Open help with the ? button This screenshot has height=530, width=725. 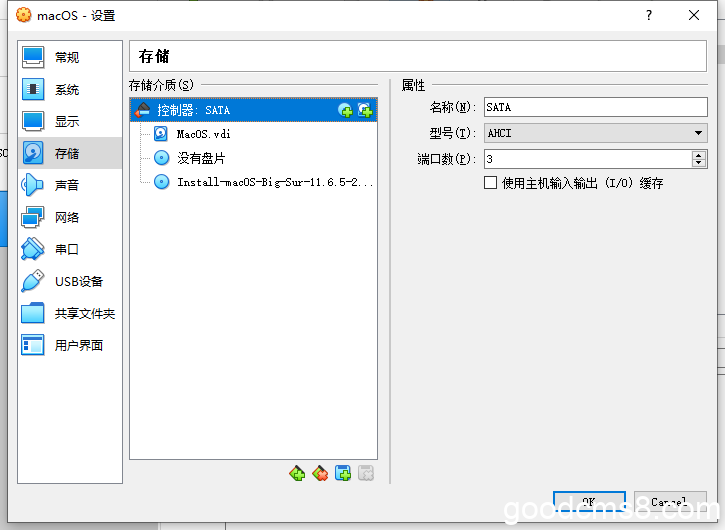point(649,15)
